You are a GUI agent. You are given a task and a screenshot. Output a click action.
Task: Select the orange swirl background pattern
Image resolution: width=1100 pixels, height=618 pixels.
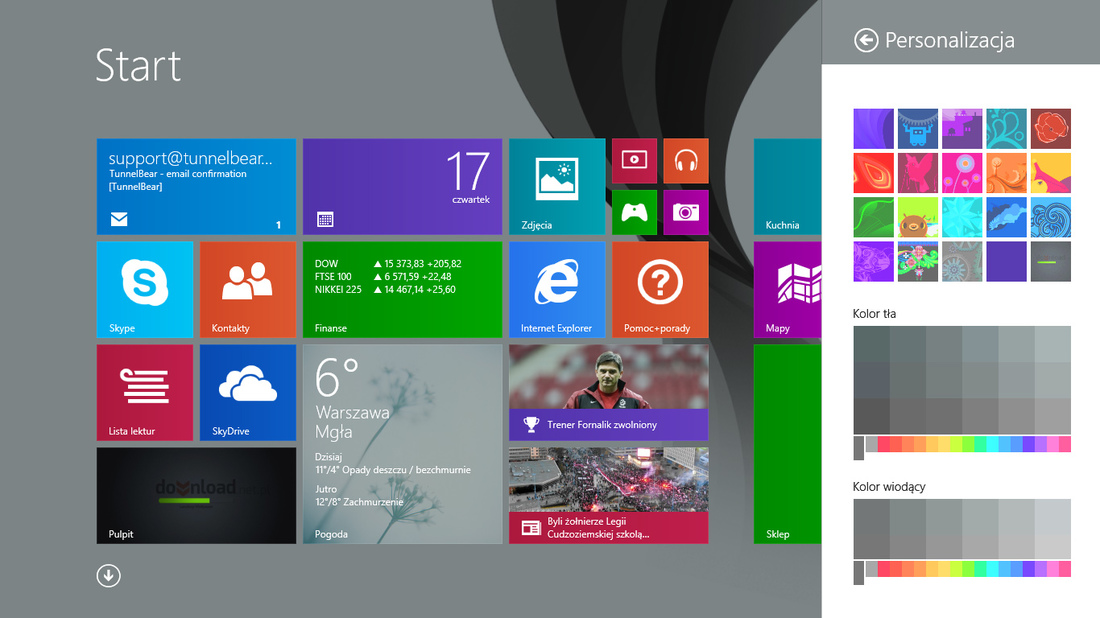coord(1006,173)
